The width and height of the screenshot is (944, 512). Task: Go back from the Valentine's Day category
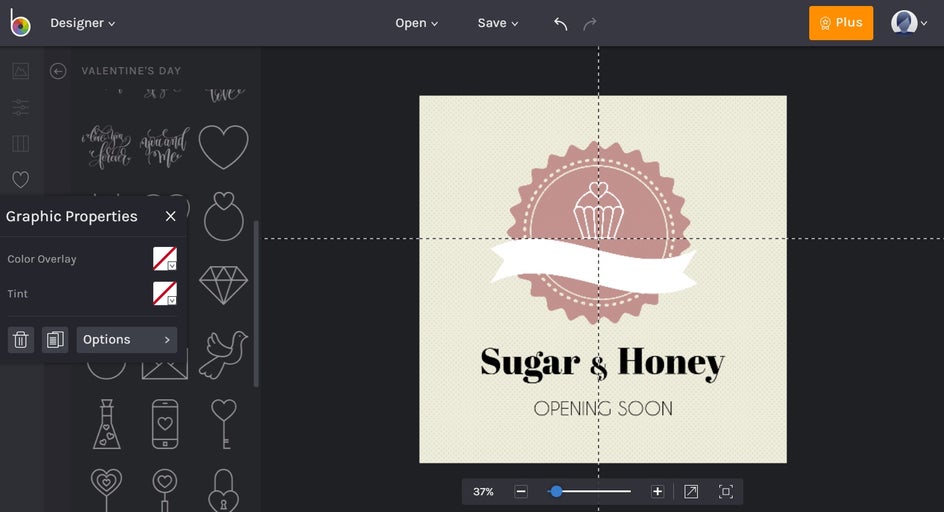point(58,71)
